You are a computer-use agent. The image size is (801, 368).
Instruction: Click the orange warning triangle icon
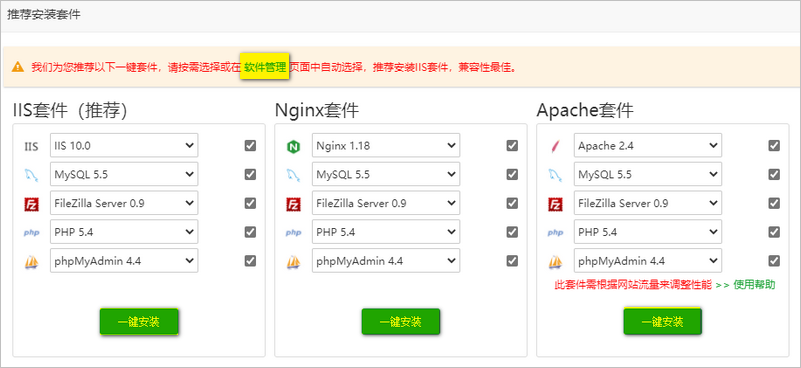pyautogui.click(x=18, y=66)
